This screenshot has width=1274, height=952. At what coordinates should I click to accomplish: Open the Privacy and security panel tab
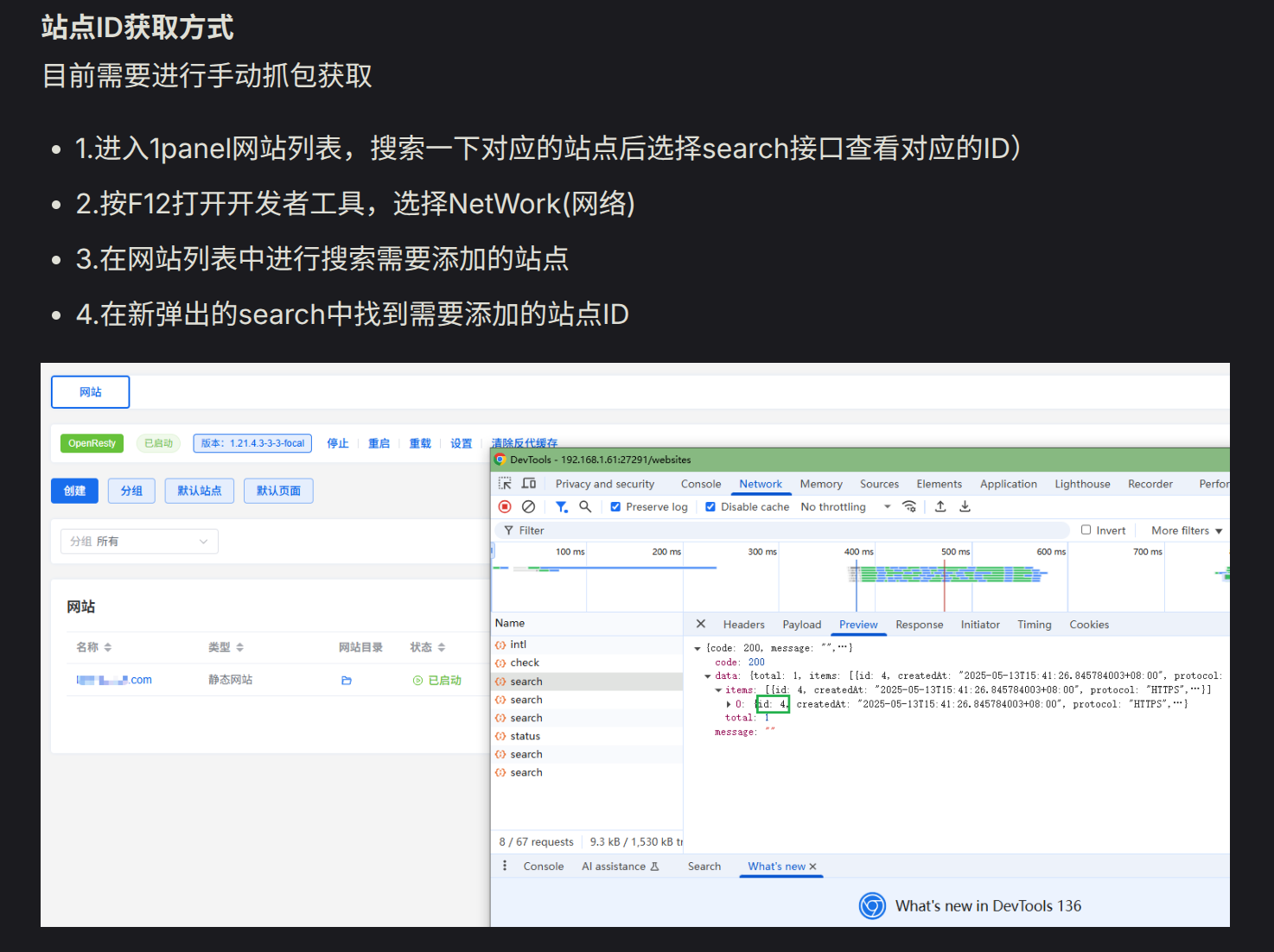pos(605,484)
